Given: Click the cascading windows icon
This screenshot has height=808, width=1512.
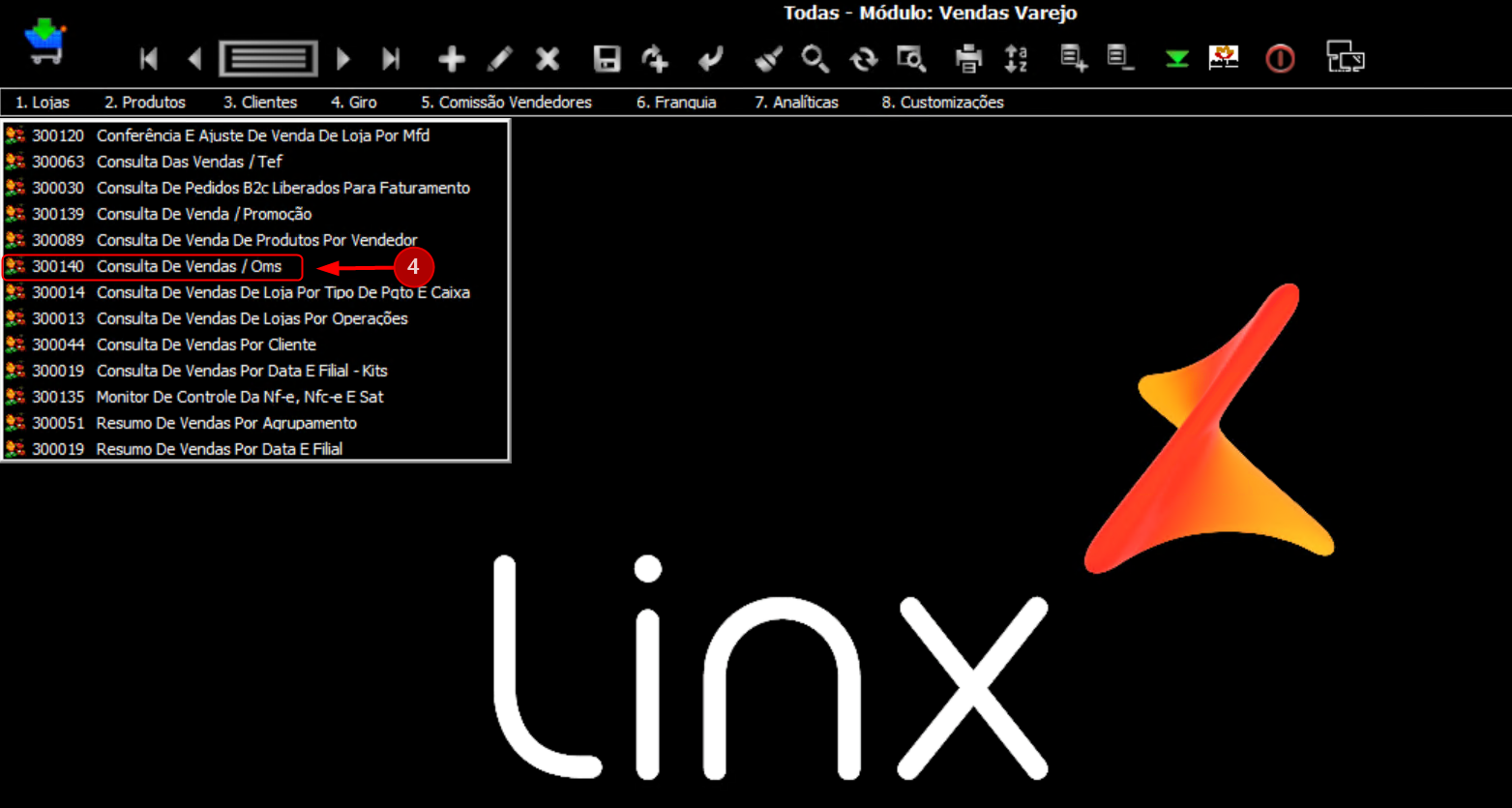Looking at the screenshot, I should [x=1345, y=57].
